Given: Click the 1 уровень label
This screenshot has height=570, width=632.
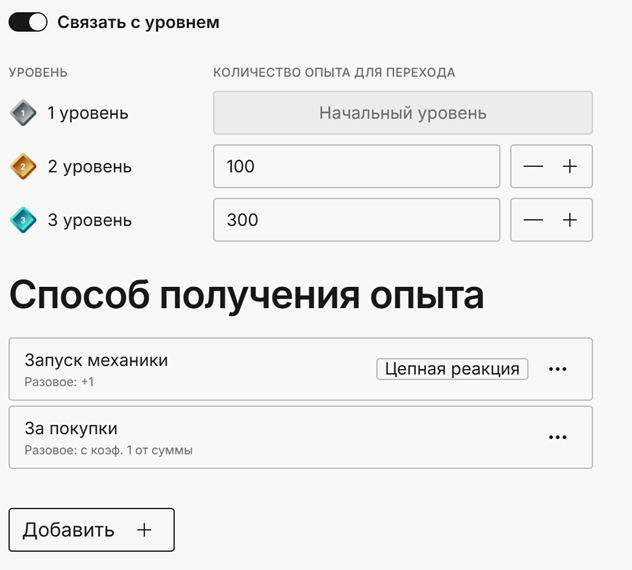Looking at the screenshot, I should point(88,113).
